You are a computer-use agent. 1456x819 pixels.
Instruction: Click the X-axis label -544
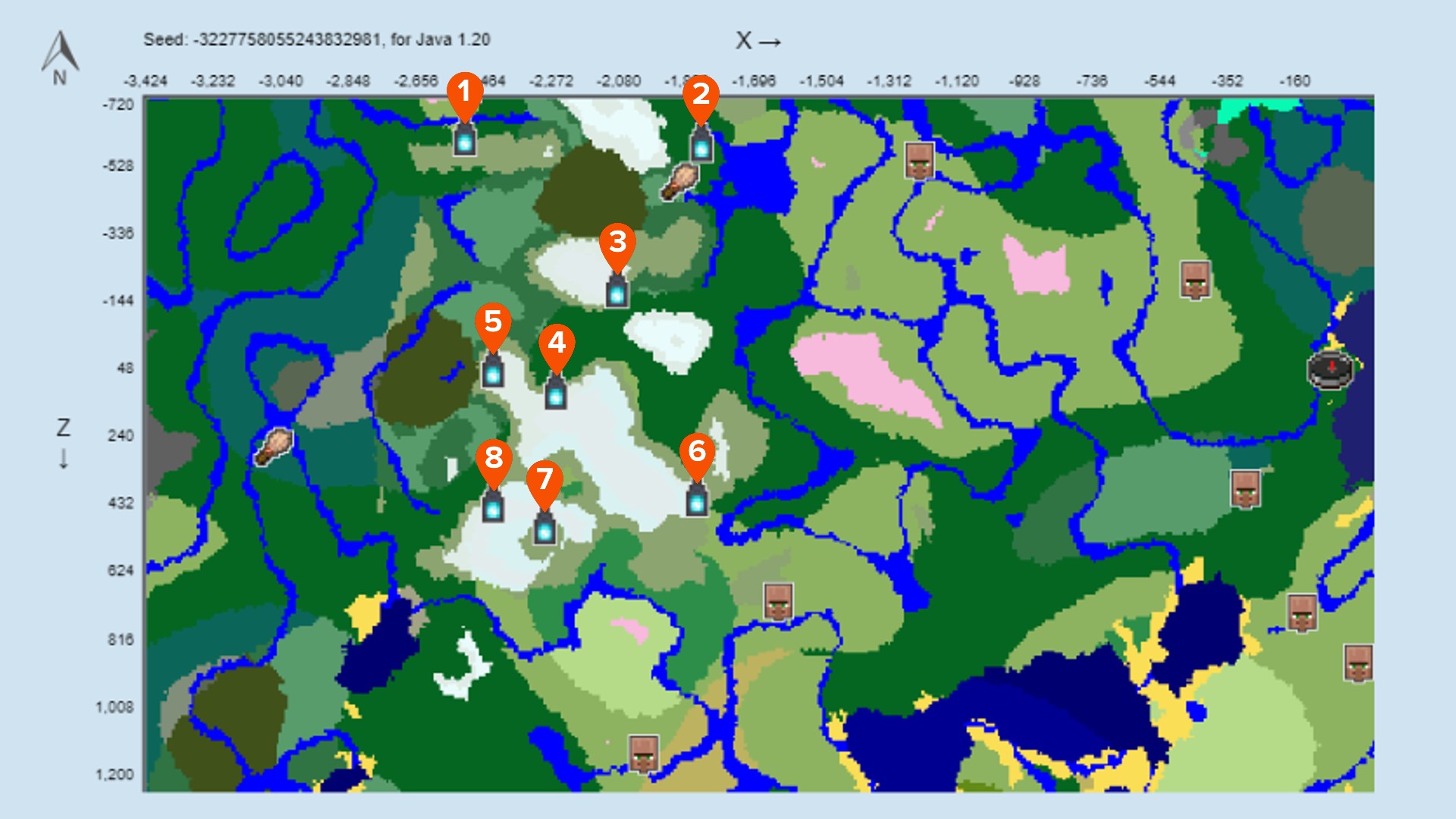pyautogui.click(x=1160, y=81)
